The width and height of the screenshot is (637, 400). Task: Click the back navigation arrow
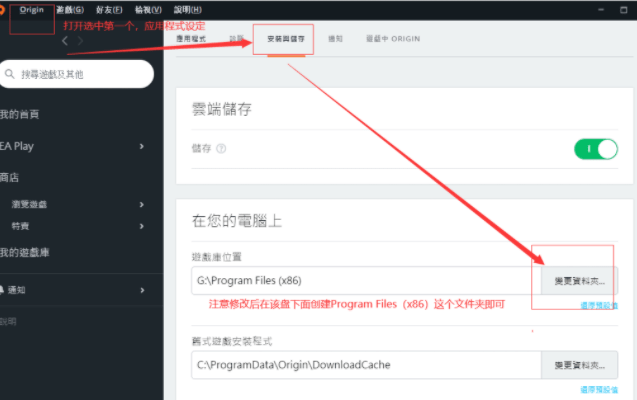point(66,41)
